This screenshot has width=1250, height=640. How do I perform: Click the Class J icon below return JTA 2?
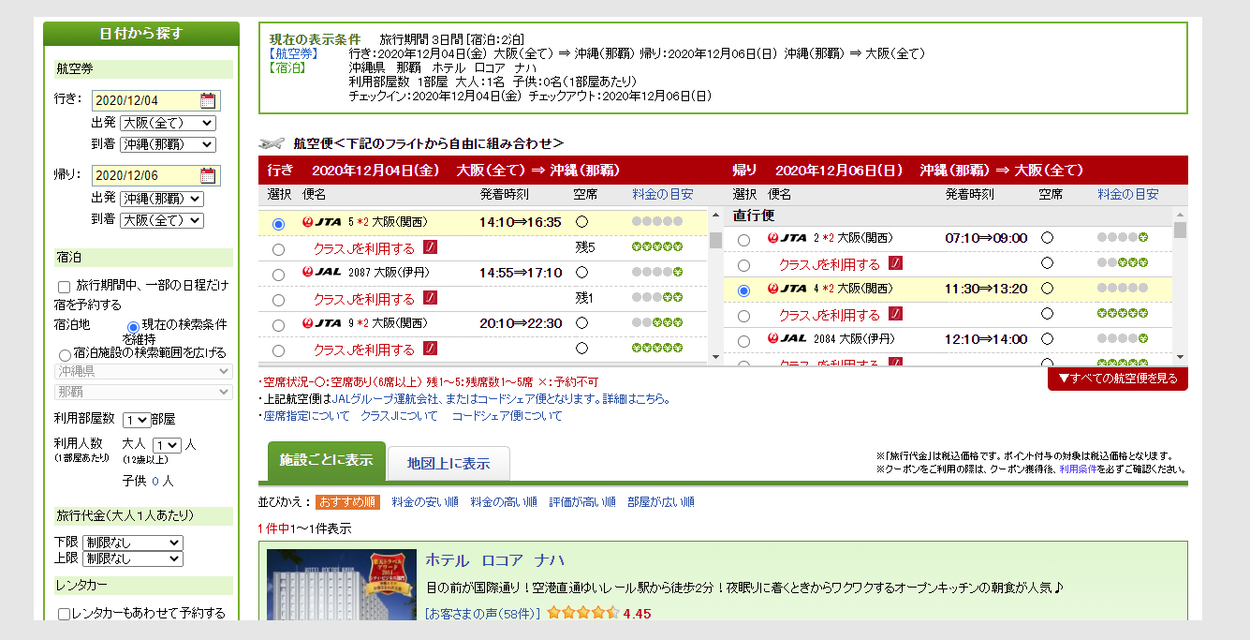click(x=896, y=264)
